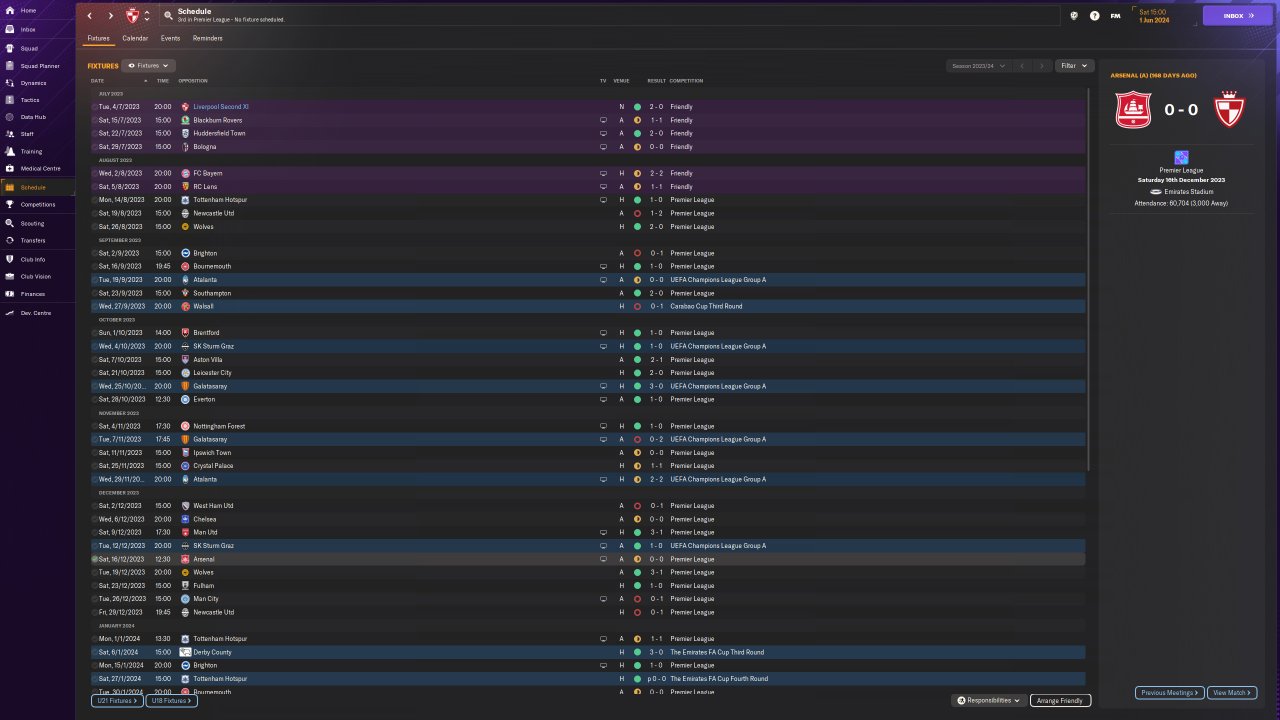Switch to the Reminders tab

point(208,38)
